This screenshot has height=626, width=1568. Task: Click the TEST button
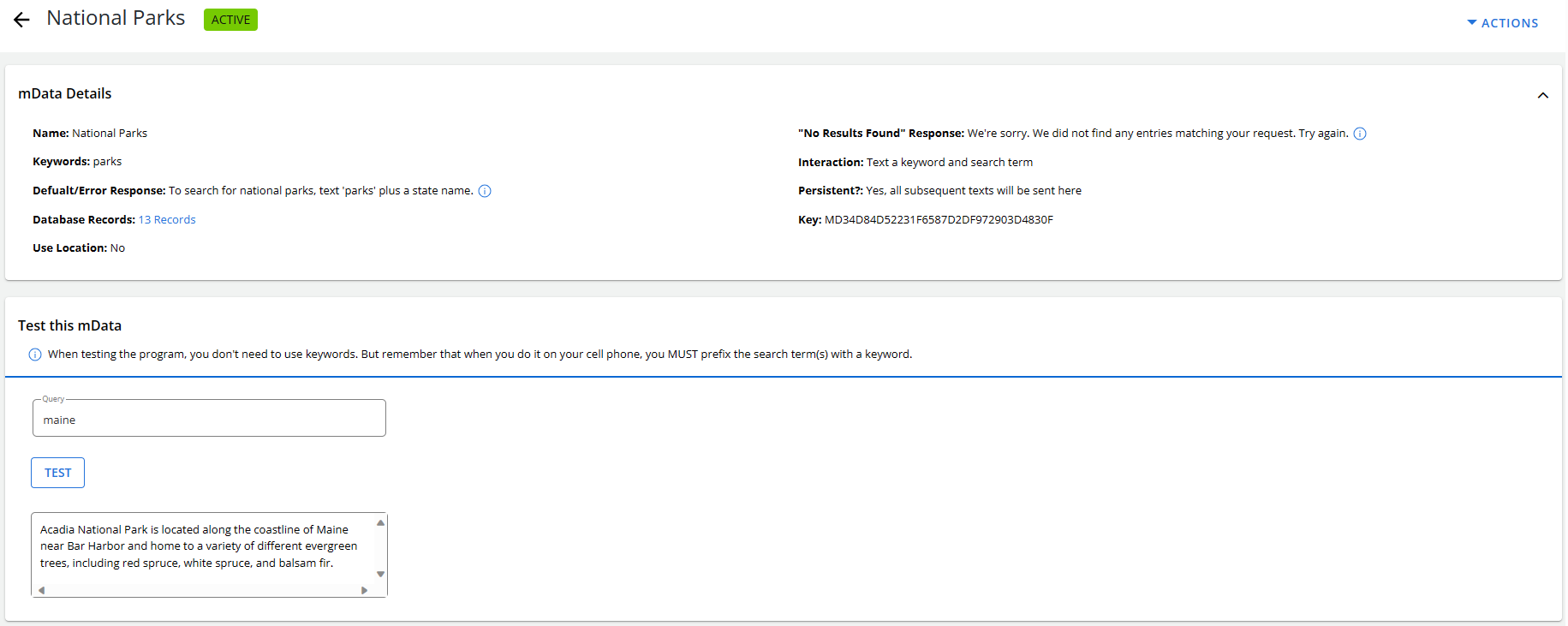58,473
